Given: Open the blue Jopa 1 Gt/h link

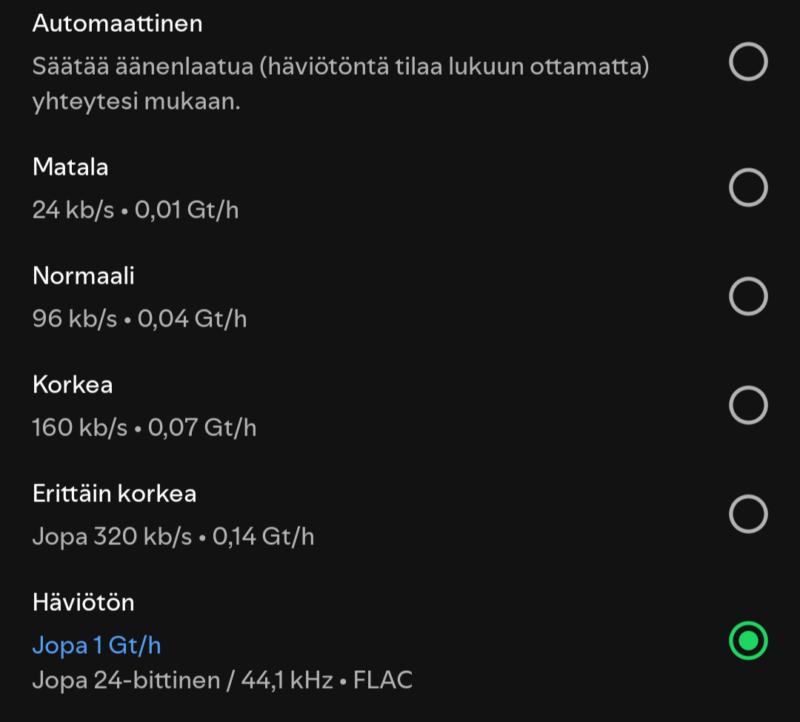Looking at the screenshot, I should (x=96, y=644).
